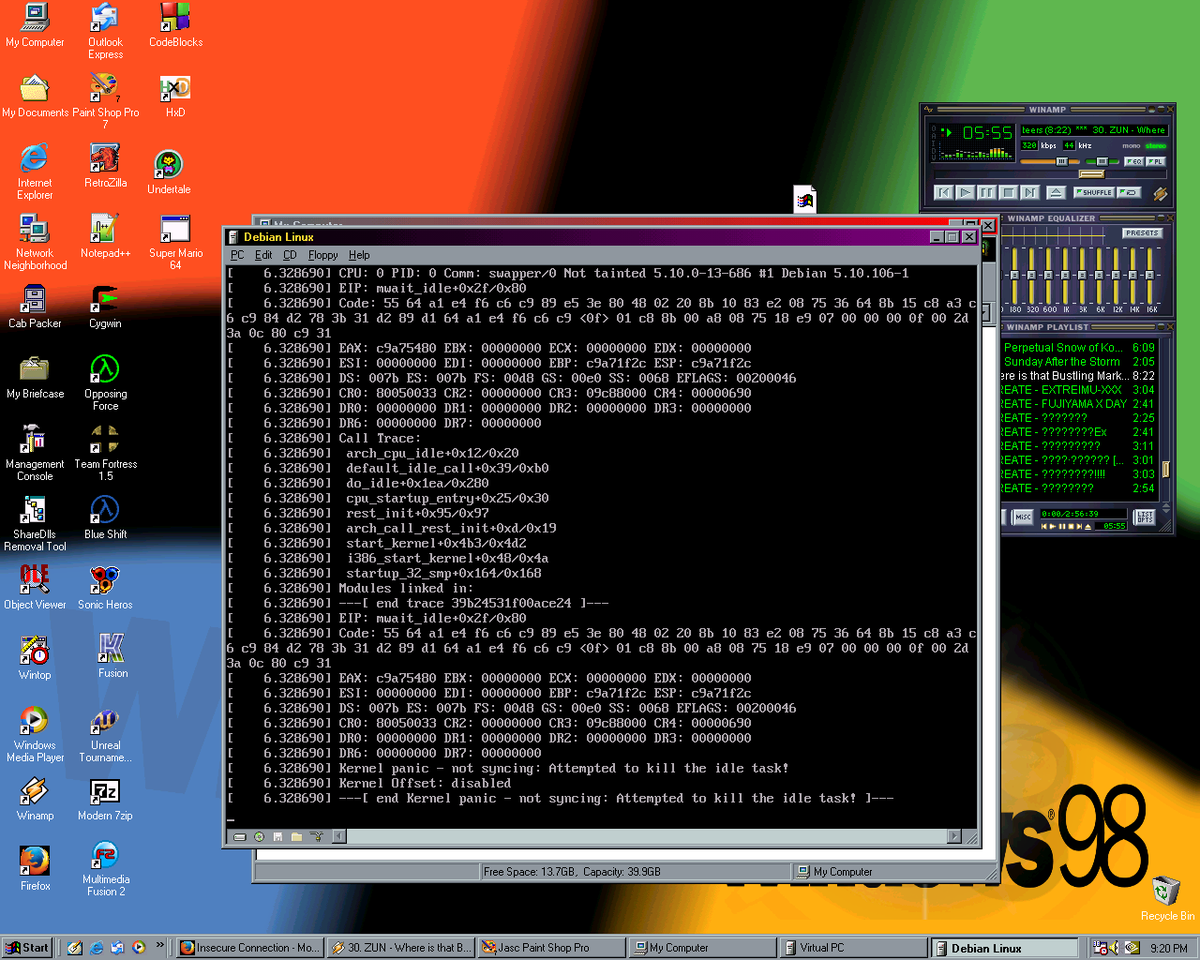The height and width of the screenshot is (960, 1200).
Task: Select the Team Fortress 1.5 icon
Action: click(x=105, y=452)
